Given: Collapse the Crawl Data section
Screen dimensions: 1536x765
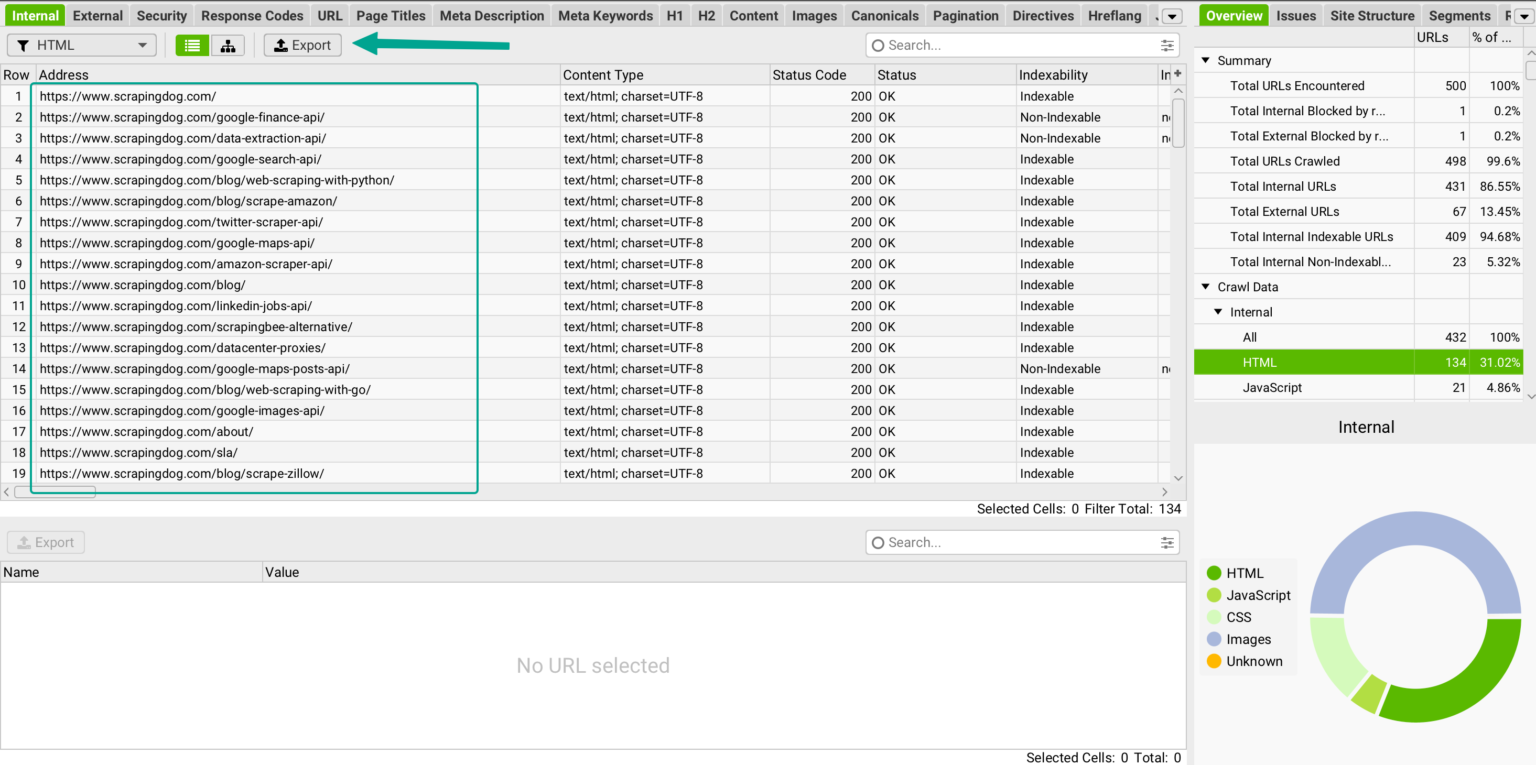Looking at the screenshot, I should point(1205,287).
